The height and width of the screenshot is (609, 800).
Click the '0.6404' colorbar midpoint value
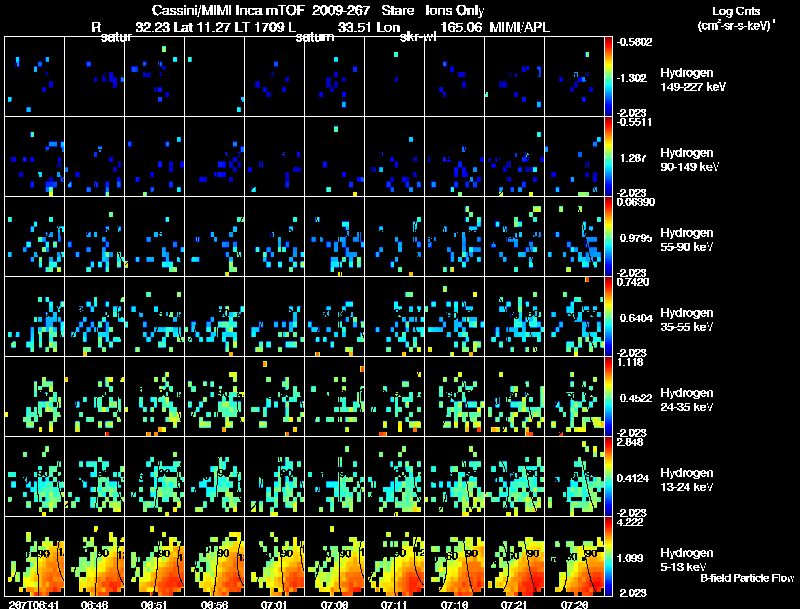tap(636, 318)
